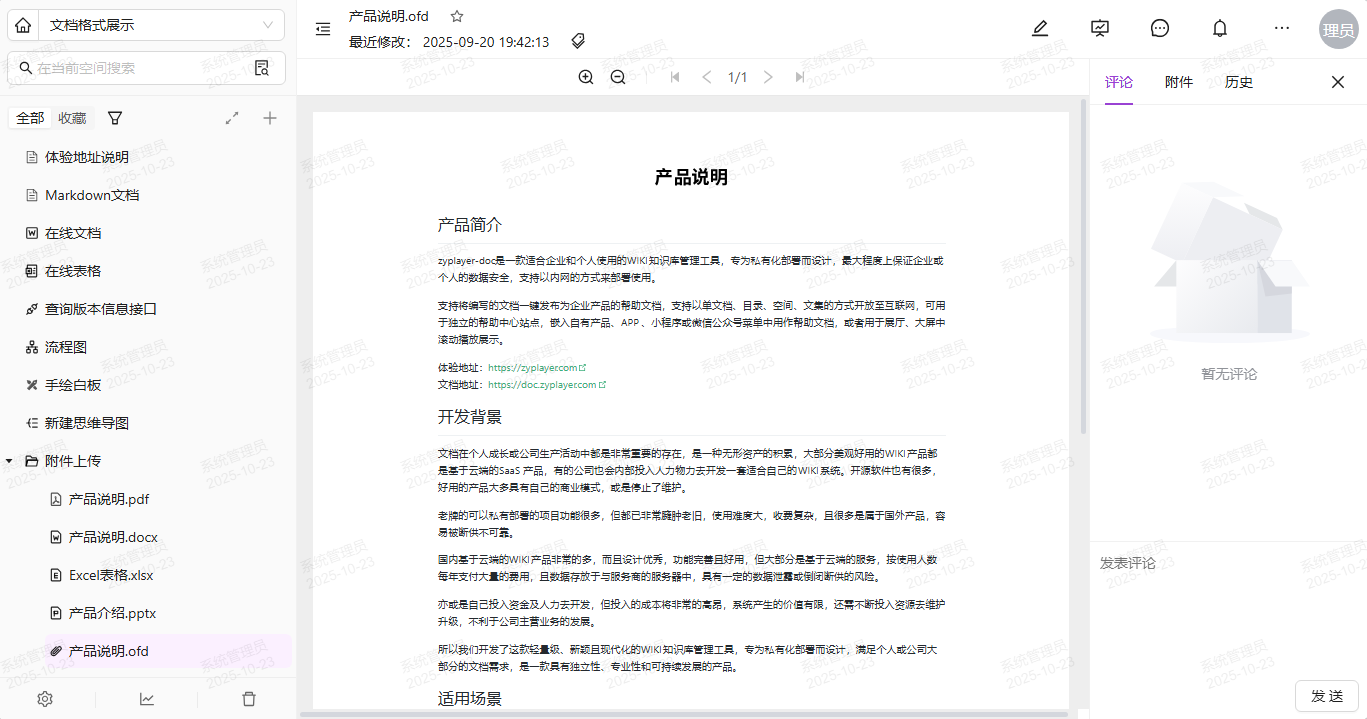The image size is (1367, 719).
Task: Click the 发表评论 comment text box
Action: tap(1228, 610)
